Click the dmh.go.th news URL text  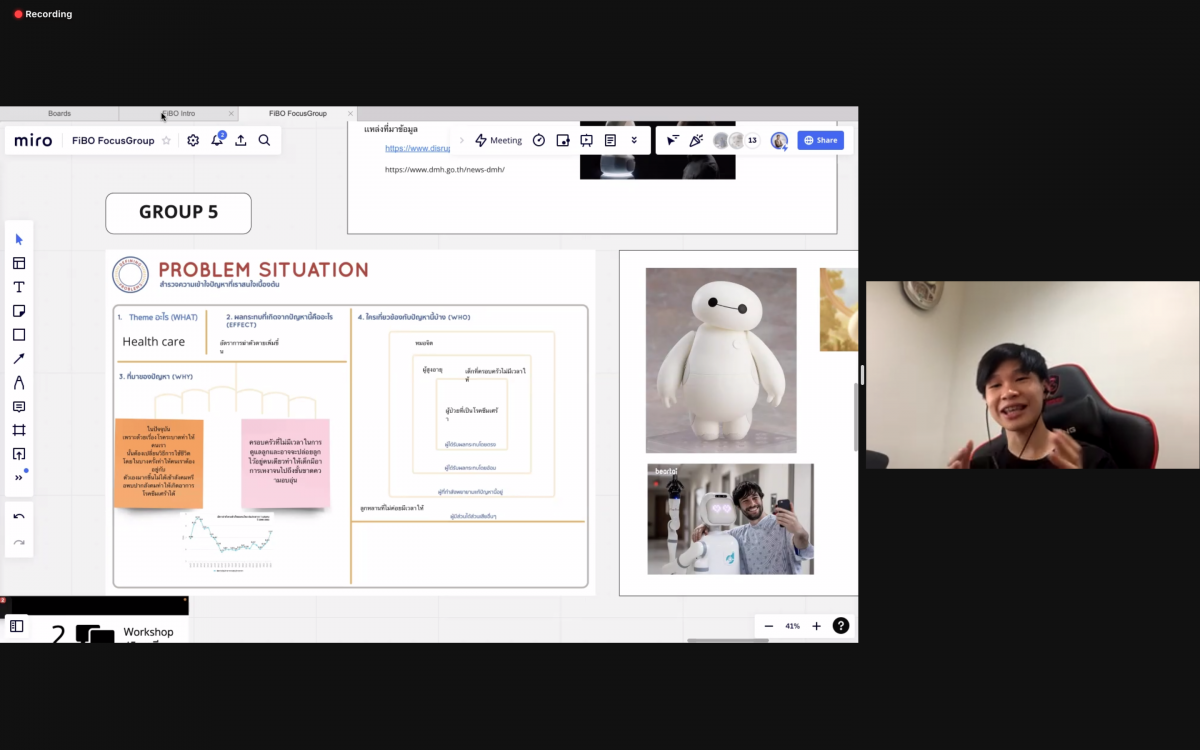click(445, 170)
